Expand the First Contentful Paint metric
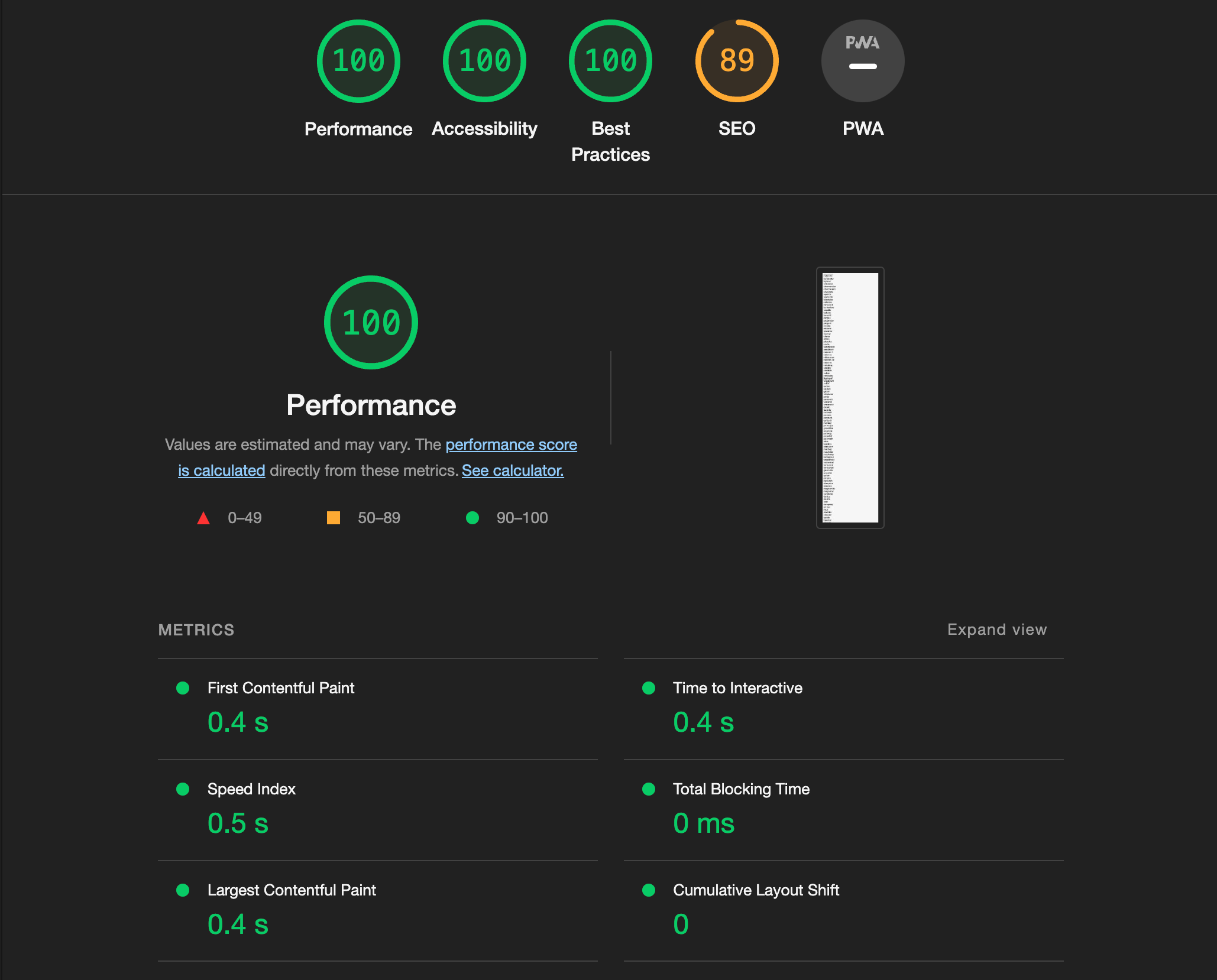1217x980 pixels. 281,688
